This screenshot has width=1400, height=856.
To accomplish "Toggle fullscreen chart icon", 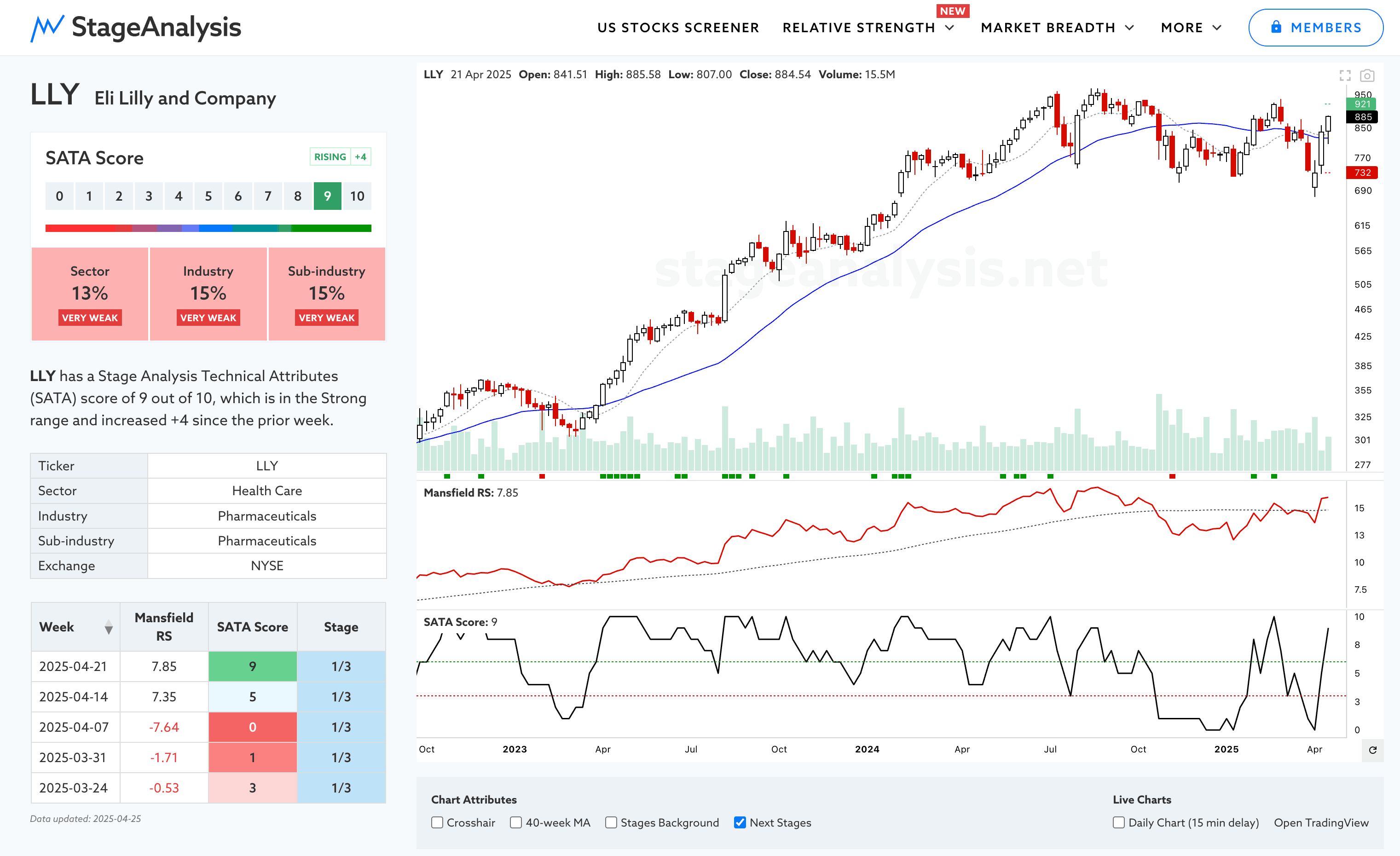I will pos(1345,75).
